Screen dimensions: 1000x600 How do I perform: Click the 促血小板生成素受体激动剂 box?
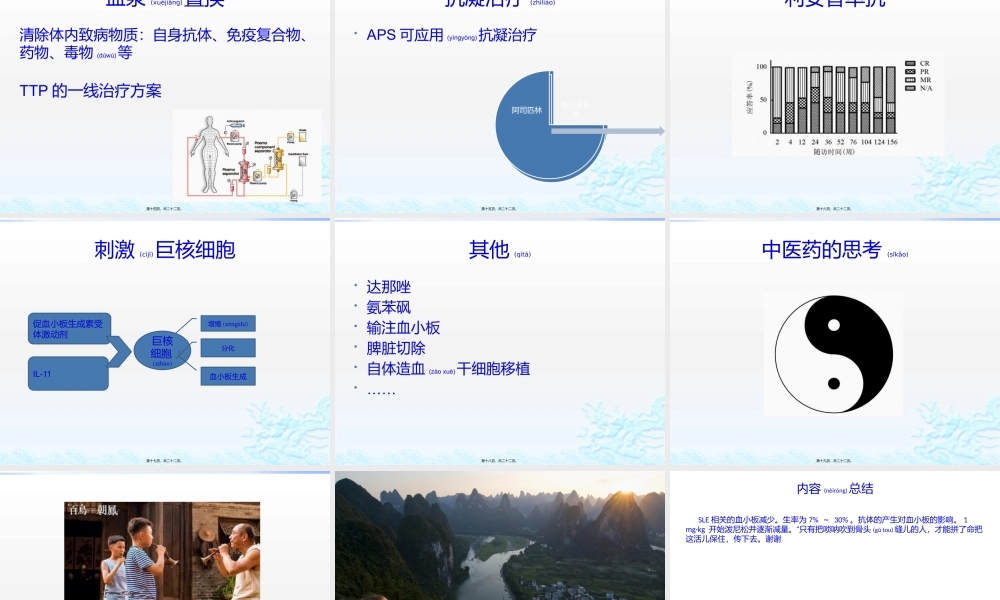click(68, 328)
